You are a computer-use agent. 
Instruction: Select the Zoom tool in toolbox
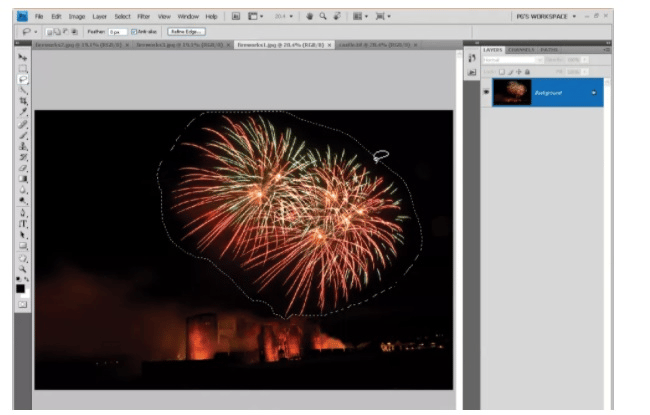point(23,269)
